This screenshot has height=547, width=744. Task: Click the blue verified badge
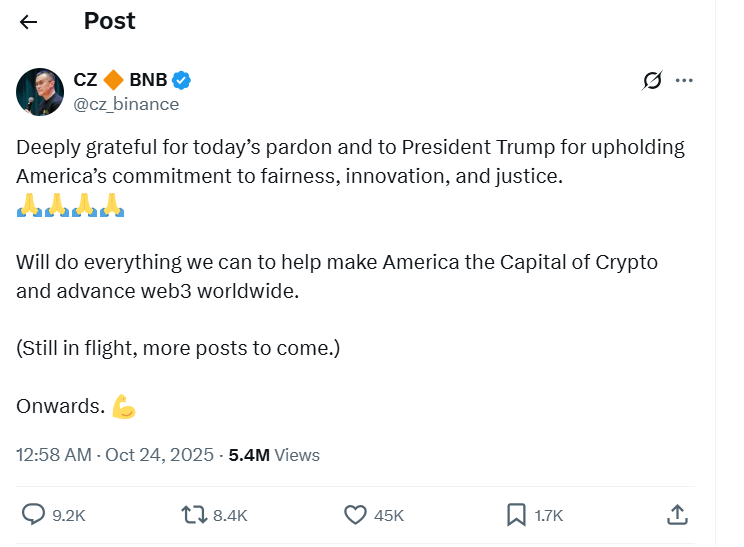pos(183,80)
